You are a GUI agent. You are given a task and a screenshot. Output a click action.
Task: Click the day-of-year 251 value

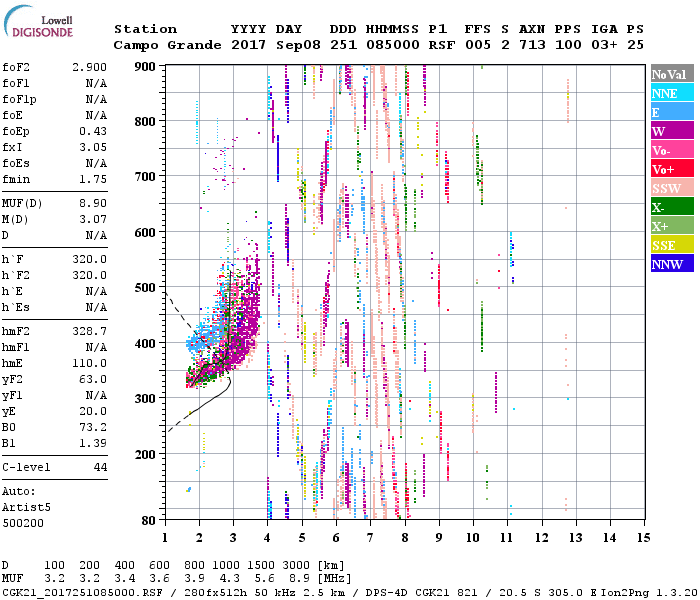(x=343, y=45)
